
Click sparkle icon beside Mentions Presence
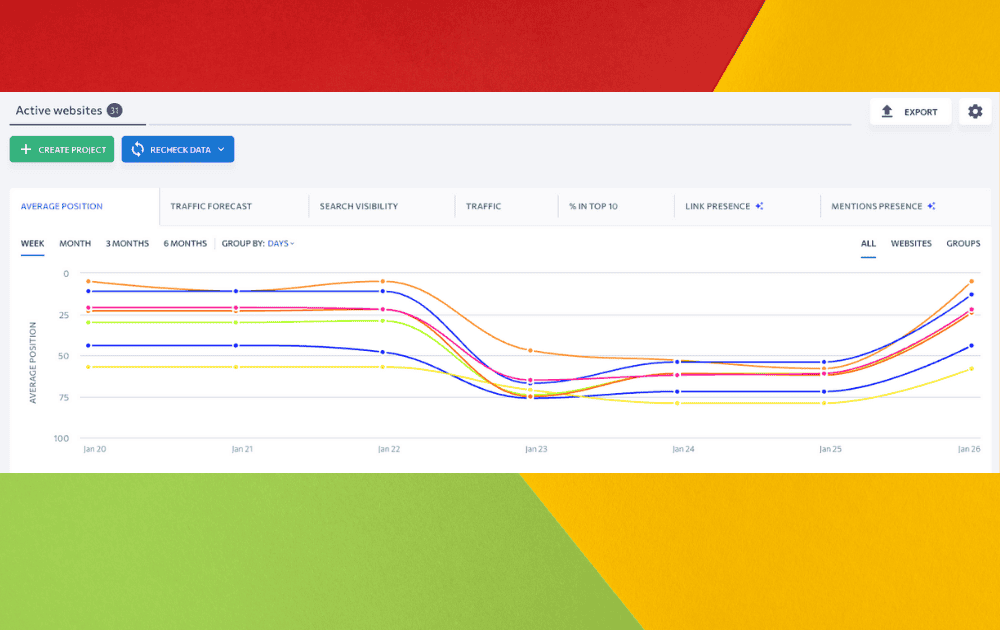pyautogui.click(x=931, y=207)
